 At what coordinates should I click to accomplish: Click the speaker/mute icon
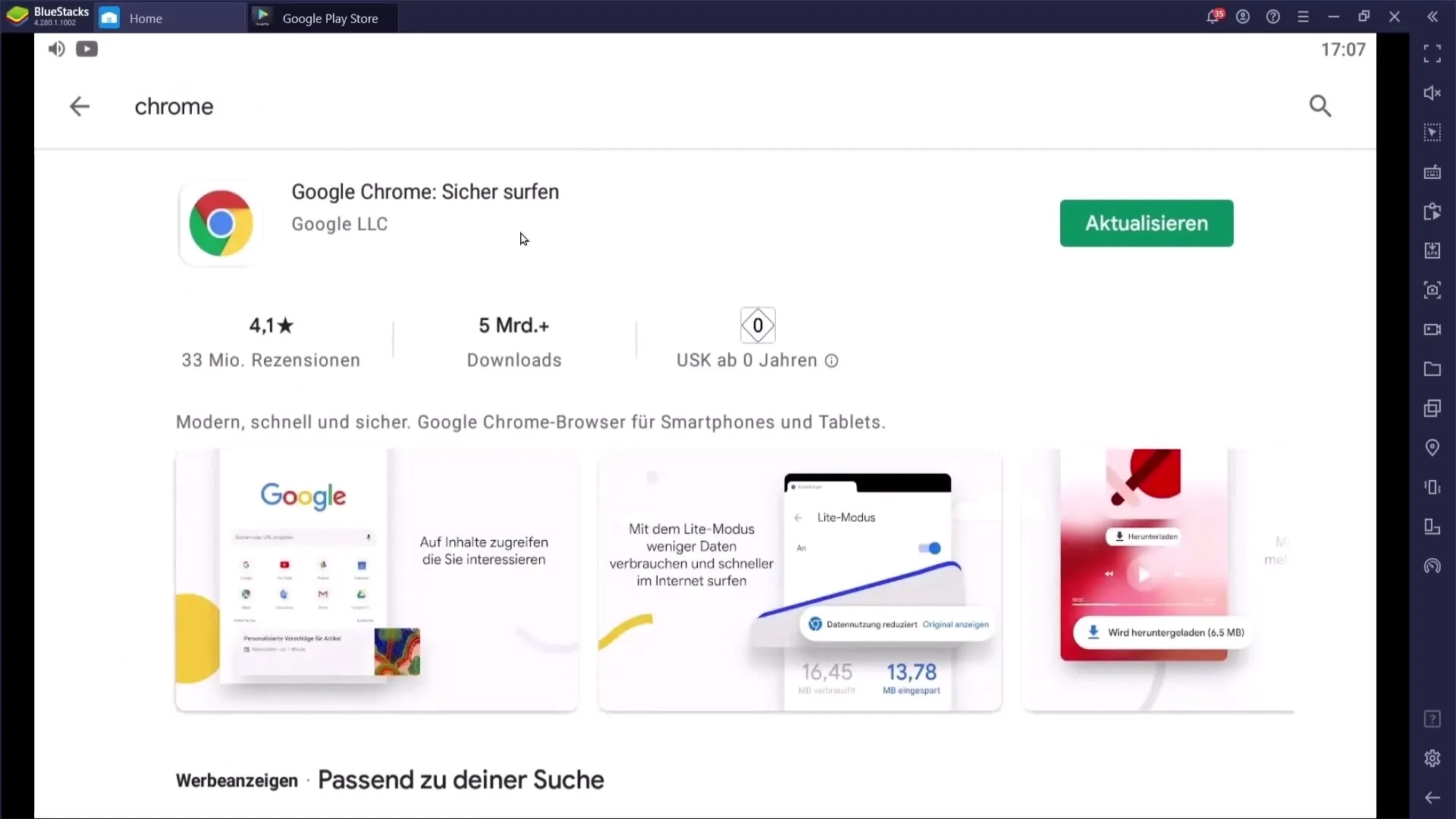tap(56, 48)
